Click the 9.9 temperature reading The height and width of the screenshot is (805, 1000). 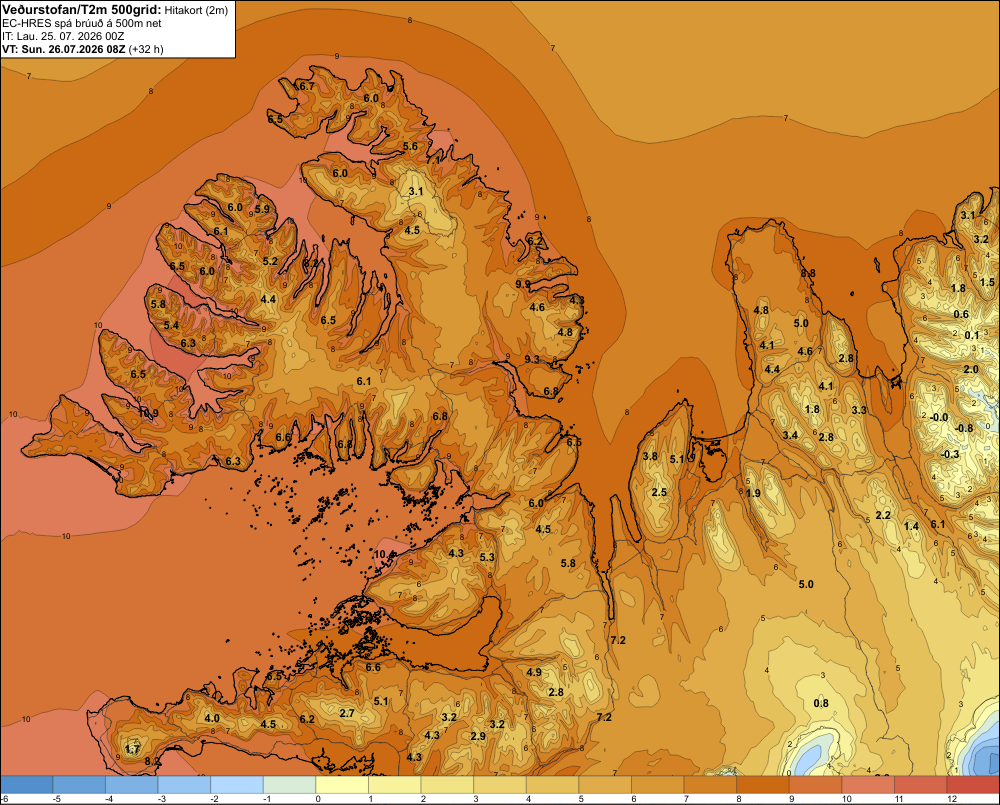[523, 284]
